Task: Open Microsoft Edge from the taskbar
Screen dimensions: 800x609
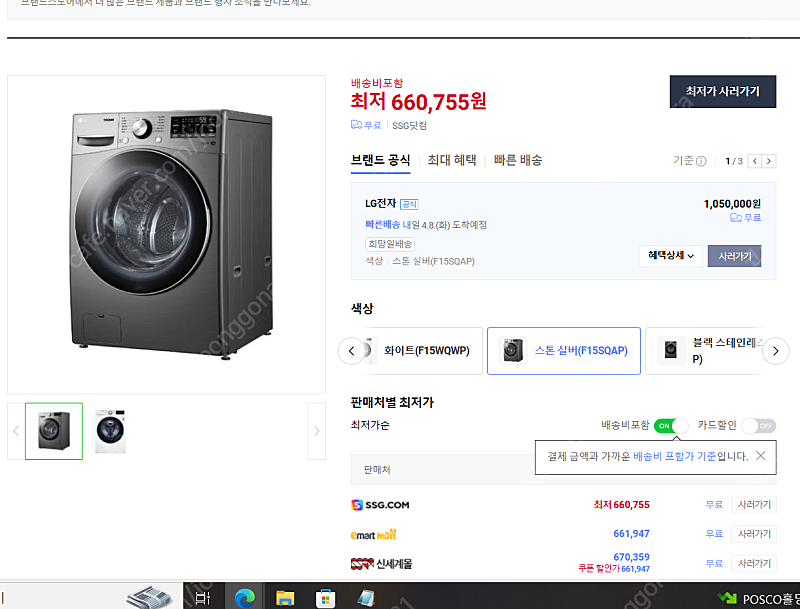Action: click(x=244, y=597)
